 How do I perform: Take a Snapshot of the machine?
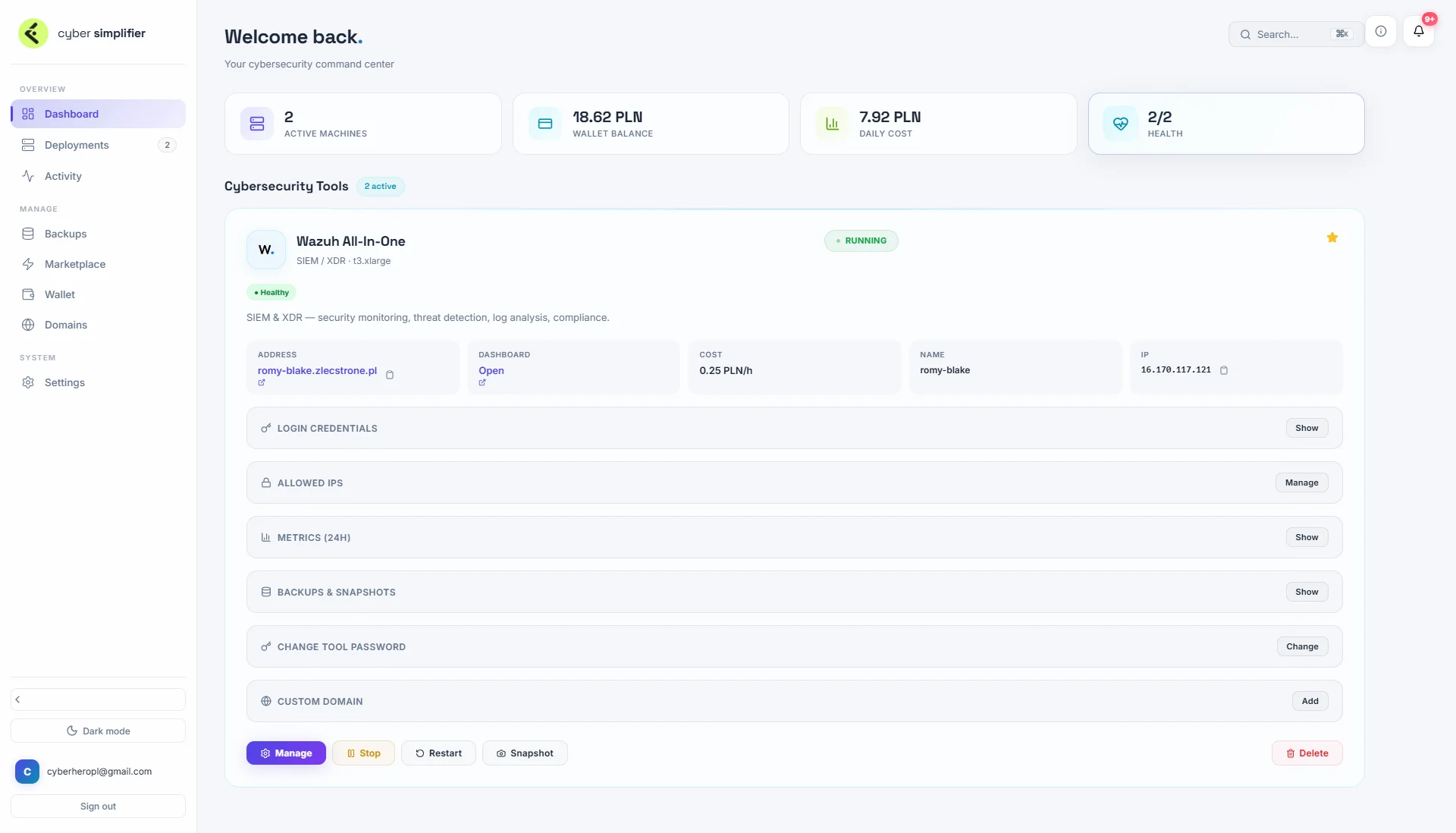click(525, 753)
